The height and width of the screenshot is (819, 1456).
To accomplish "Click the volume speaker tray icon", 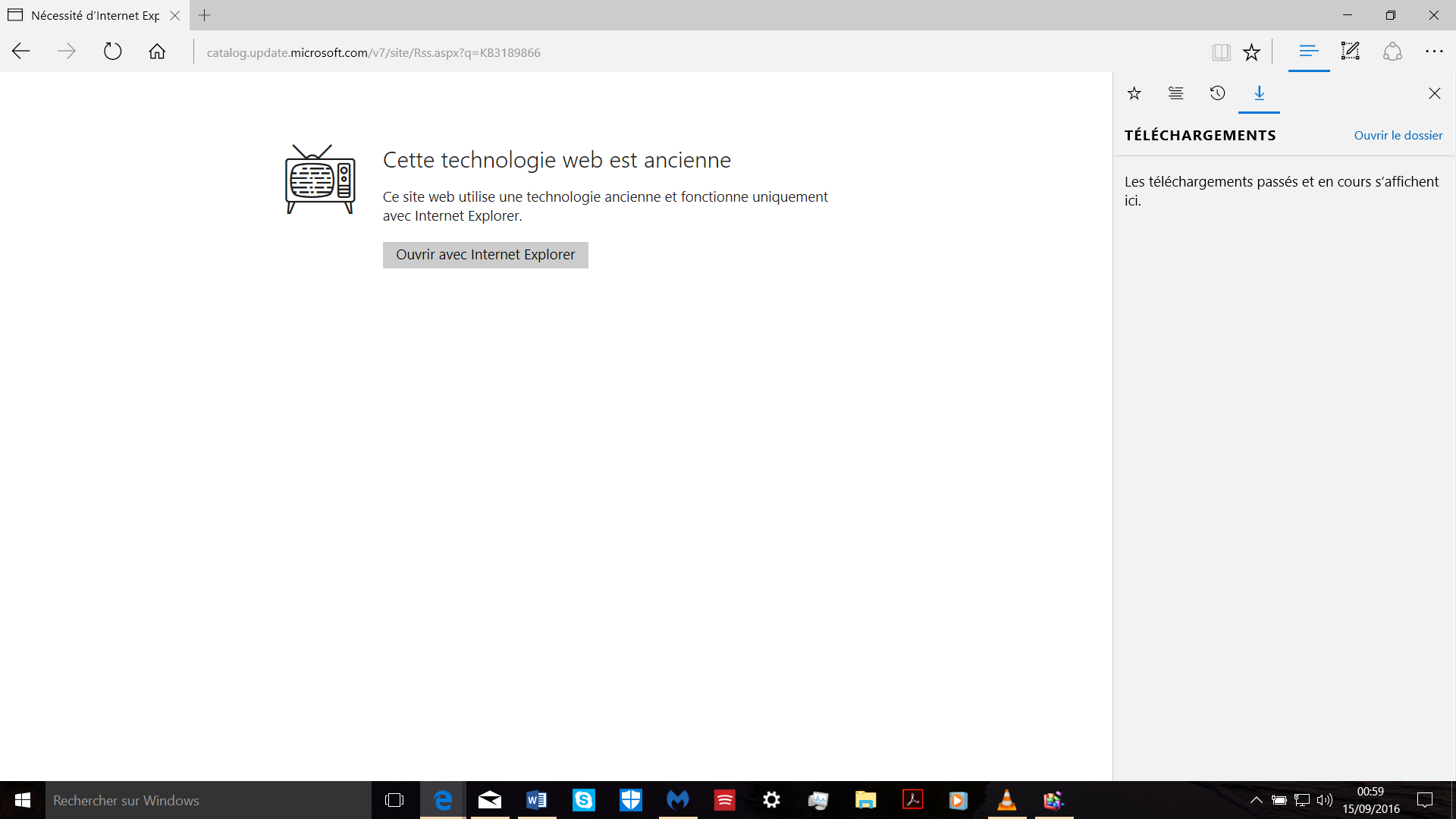I will point(1325,800).
